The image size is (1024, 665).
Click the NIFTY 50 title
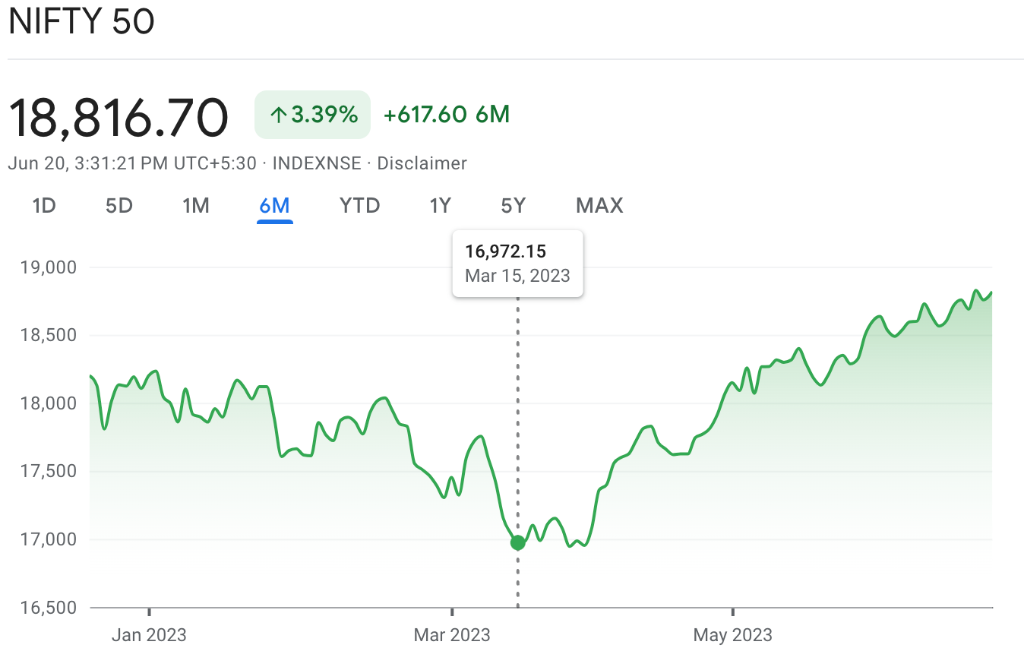[x=82, y=22]
